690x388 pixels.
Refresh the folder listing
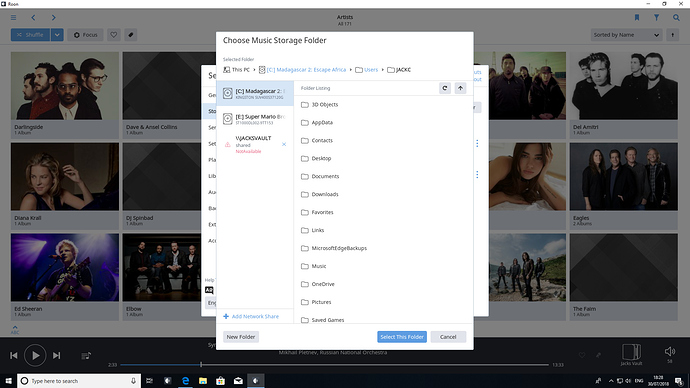point(445,88)
